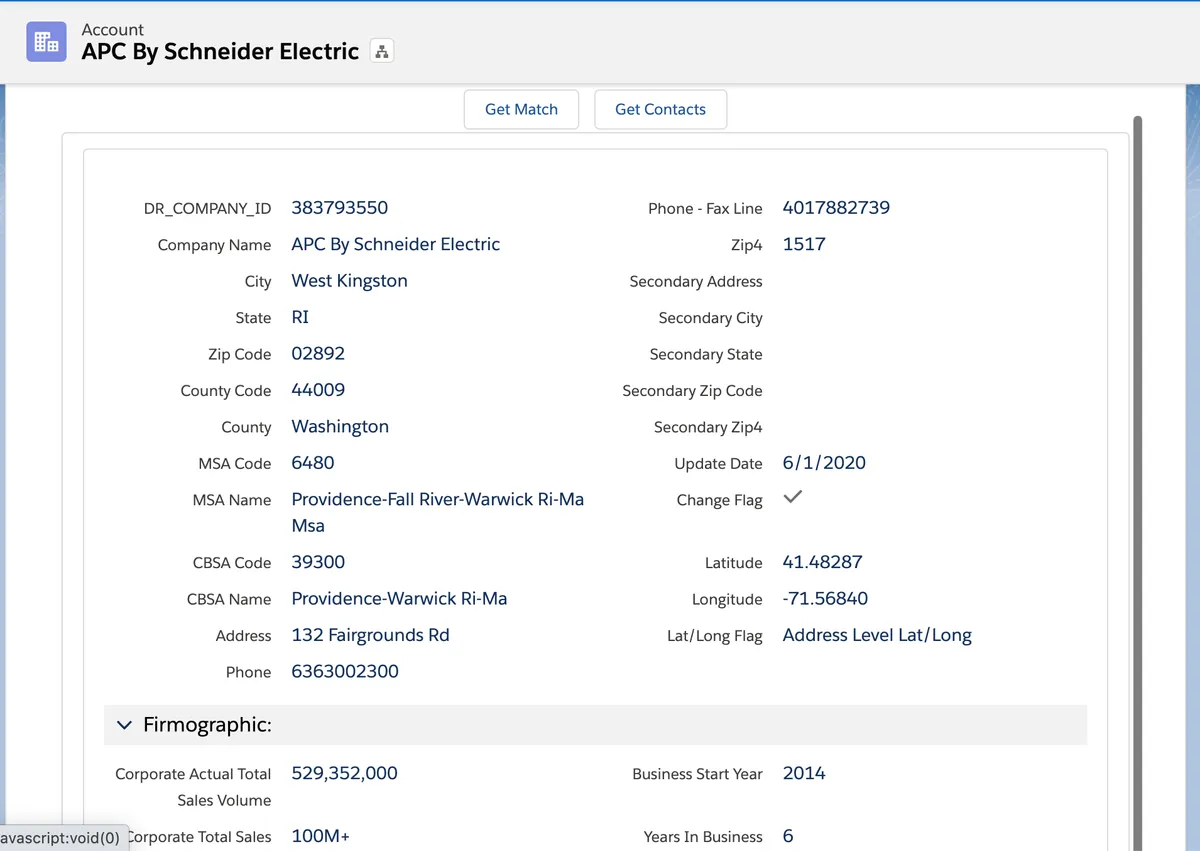Click the MSA Name value Providence-Fall River-Warwick
This screenshot has width=1200, height=851.
437,512
